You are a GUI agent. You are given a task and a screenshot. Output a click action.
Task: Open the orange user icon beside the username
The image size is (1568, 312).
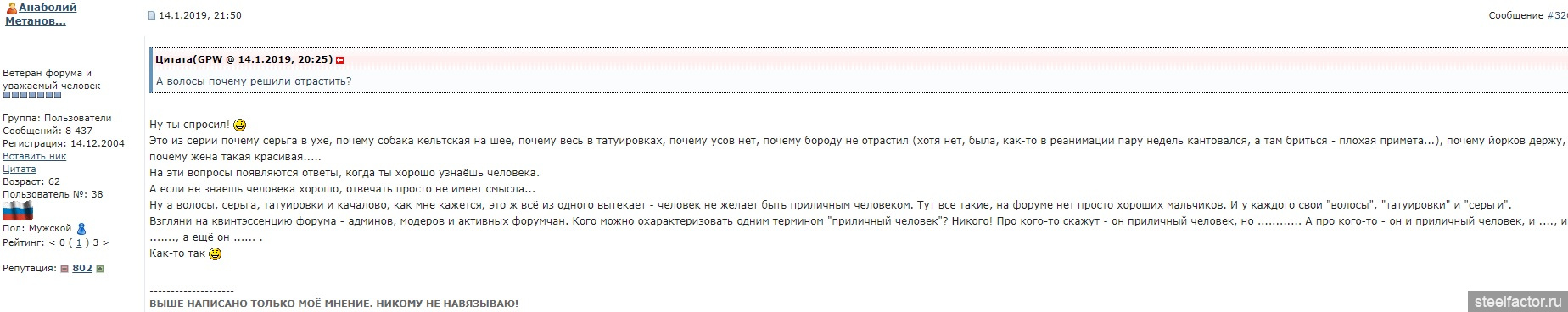pos(12,8)
